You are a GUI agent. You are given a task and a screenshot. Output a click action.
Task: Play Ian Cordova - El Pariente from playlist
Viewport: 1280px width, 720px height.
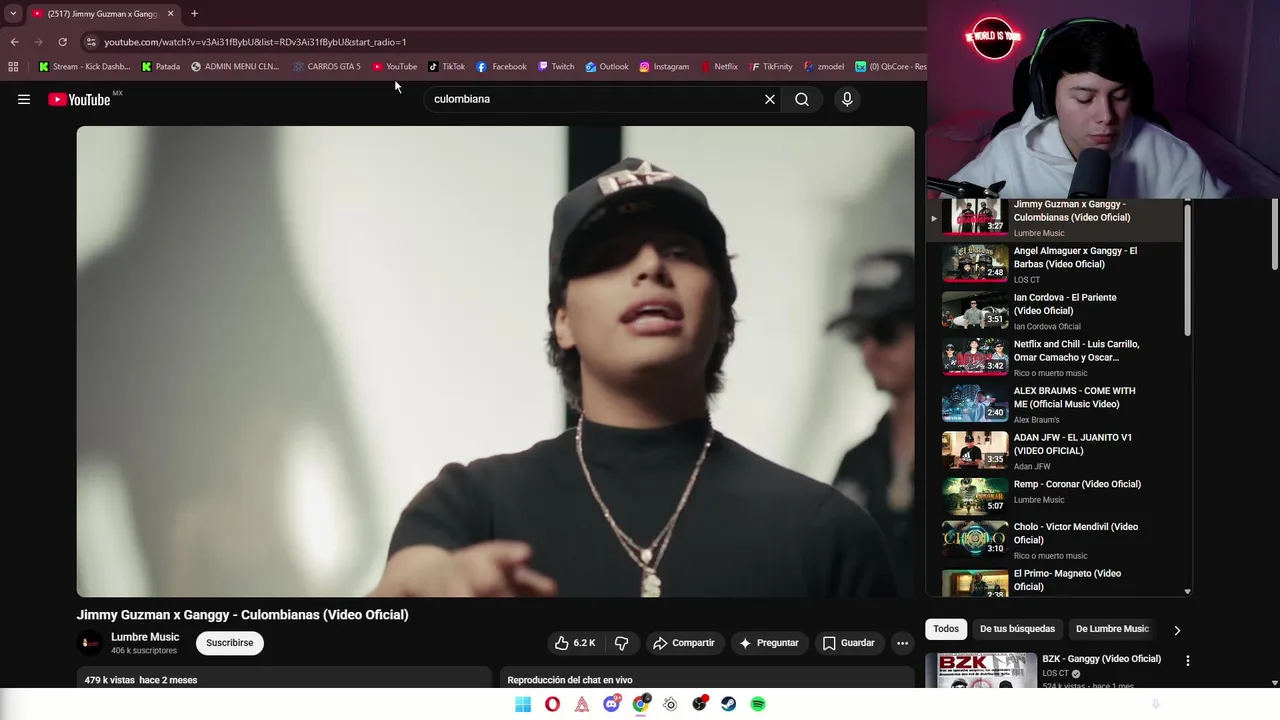1056,311
